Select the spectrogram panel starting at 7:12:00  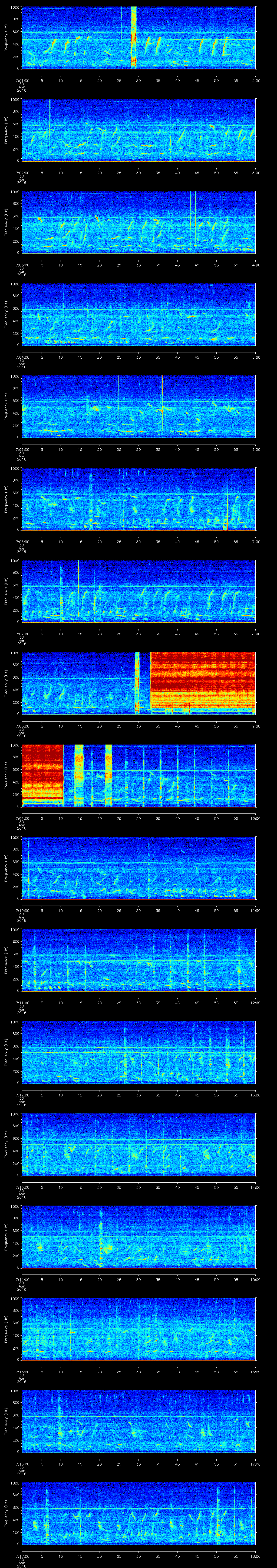coord(138,1052)
